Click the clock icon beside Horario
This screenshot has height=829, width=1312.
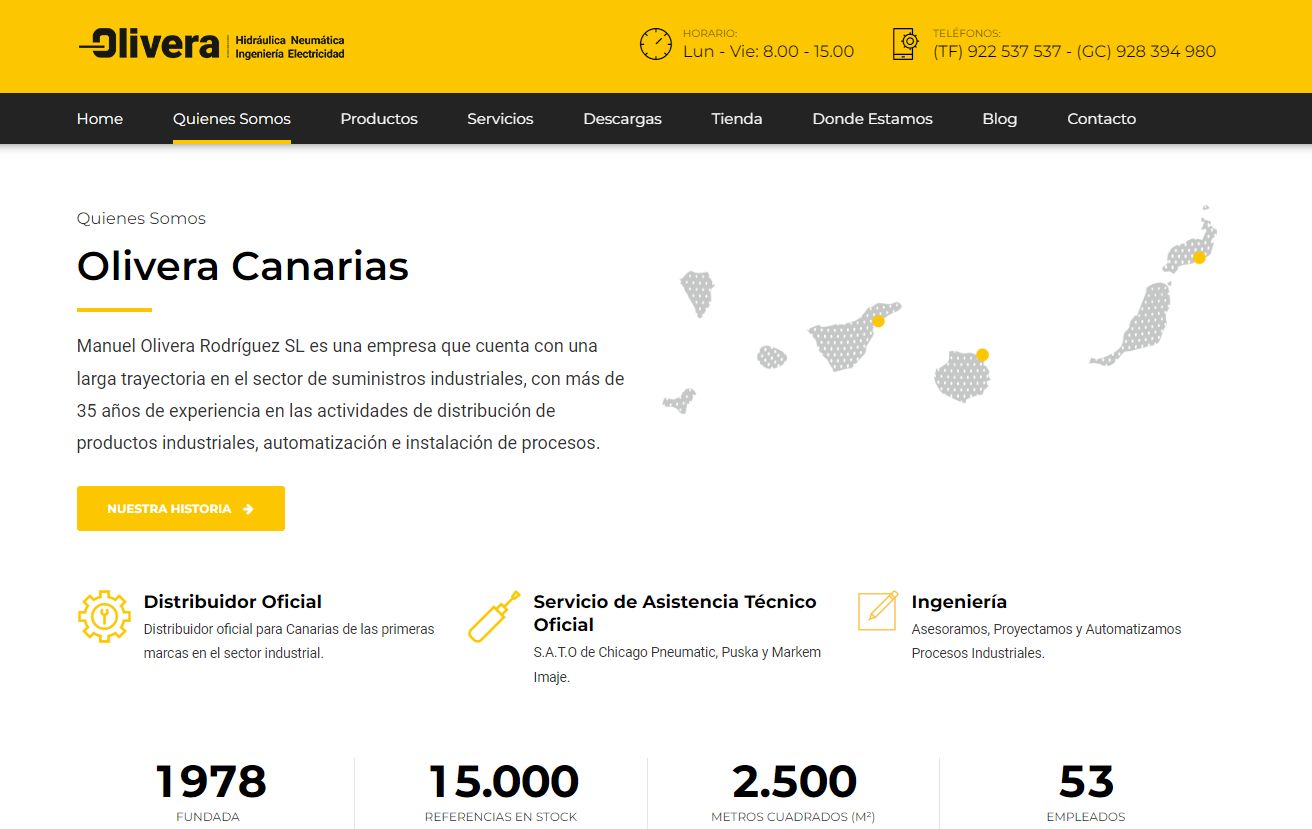click(x=656, y=44)
